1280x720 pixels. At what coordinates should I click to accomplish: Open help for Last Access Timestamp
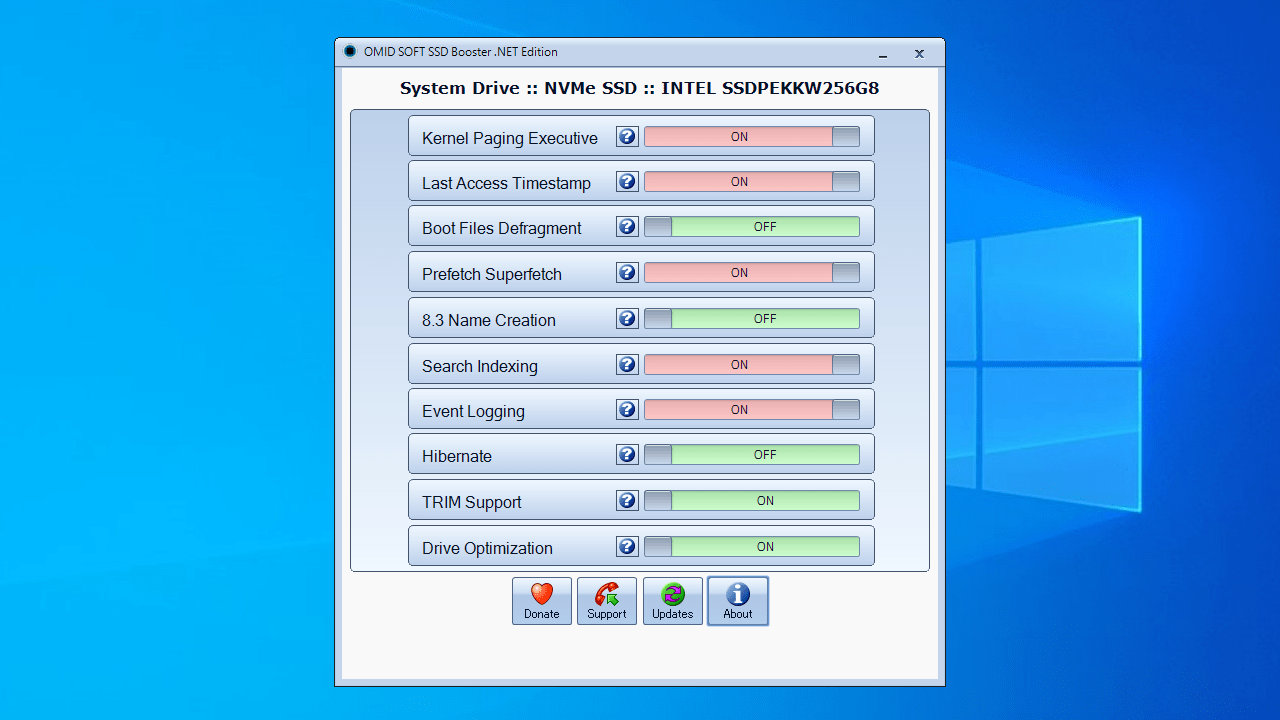coord(627,182)
